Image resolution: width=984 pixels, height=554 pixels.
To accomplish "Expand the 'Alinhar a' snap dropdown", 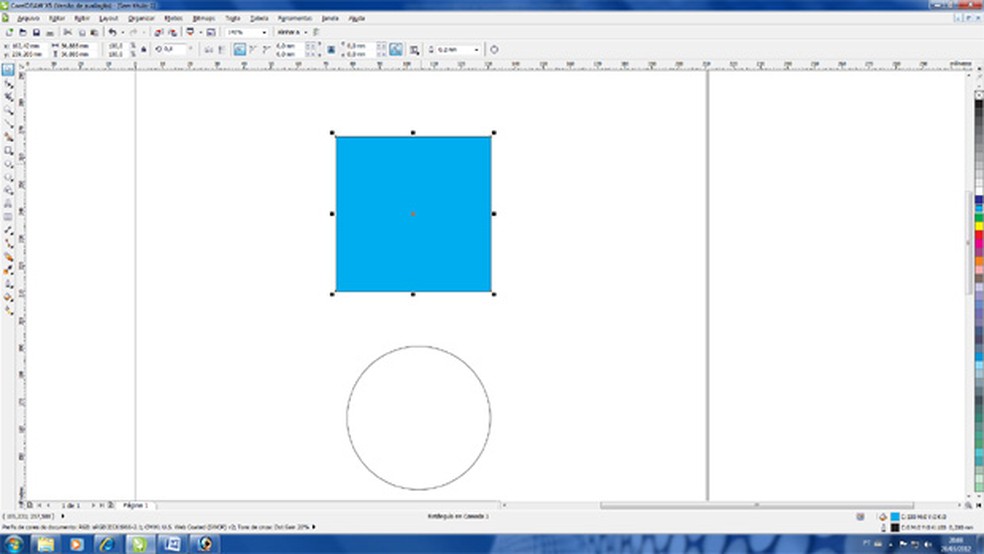I will click(292, 33).
